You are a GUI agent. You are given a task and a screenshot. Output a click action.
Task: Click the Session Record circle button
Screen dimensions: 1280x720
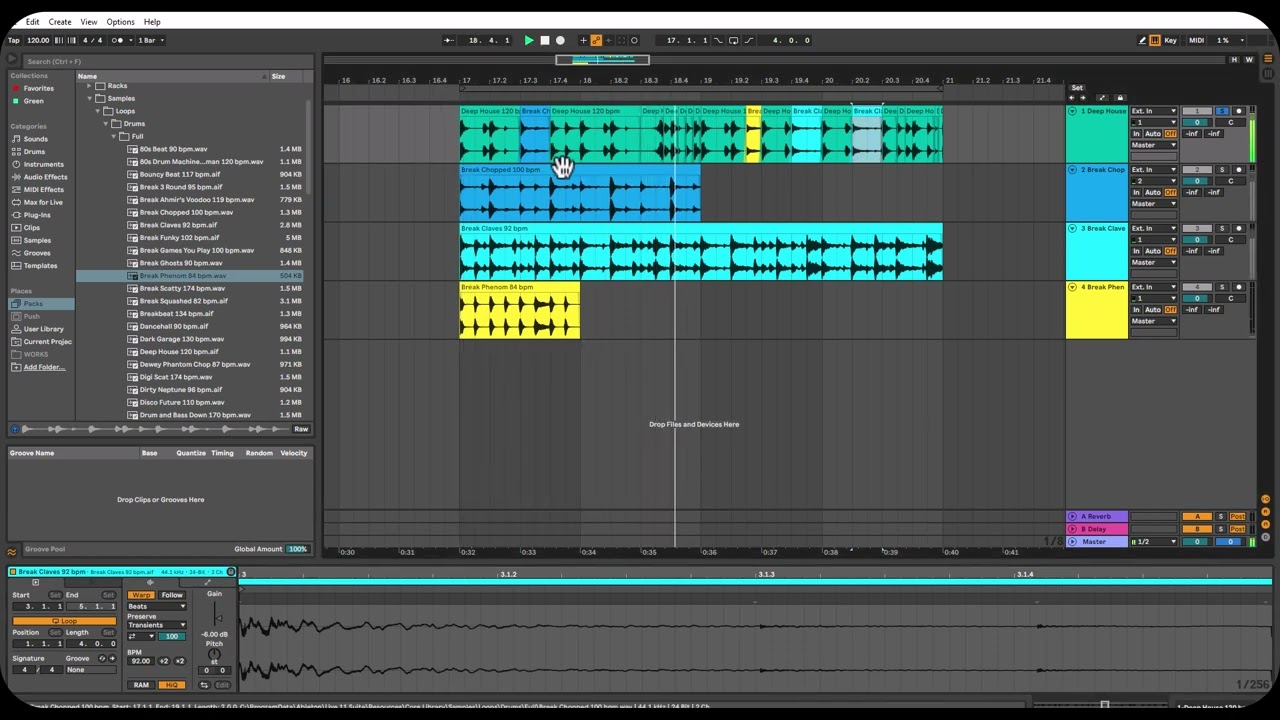(x=634, y=40)
